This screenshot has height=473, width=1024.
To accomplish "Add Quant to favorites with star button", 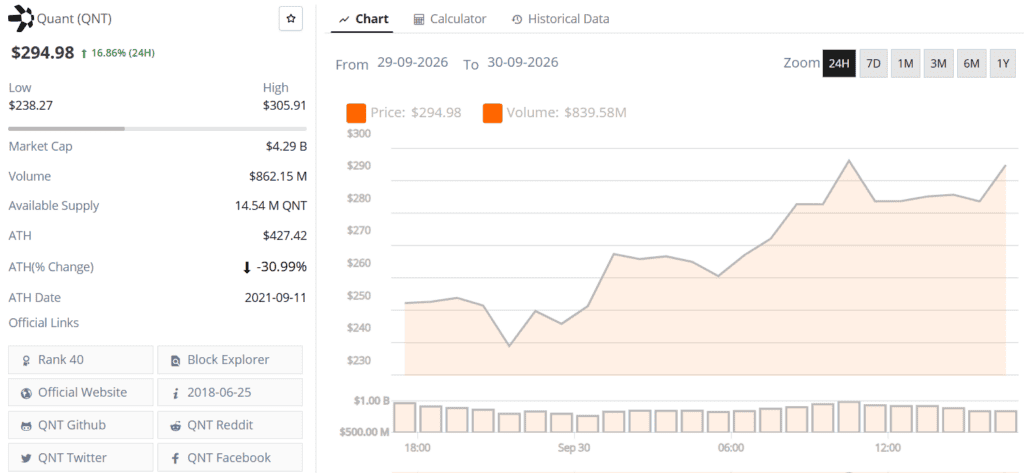I will click(291, 19).
